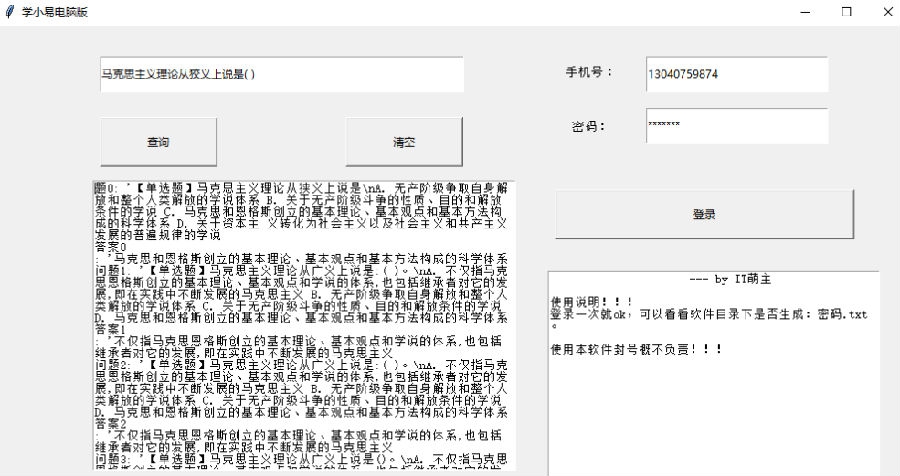
Task: Click the 手机号 label text
Action: [588, 73]
